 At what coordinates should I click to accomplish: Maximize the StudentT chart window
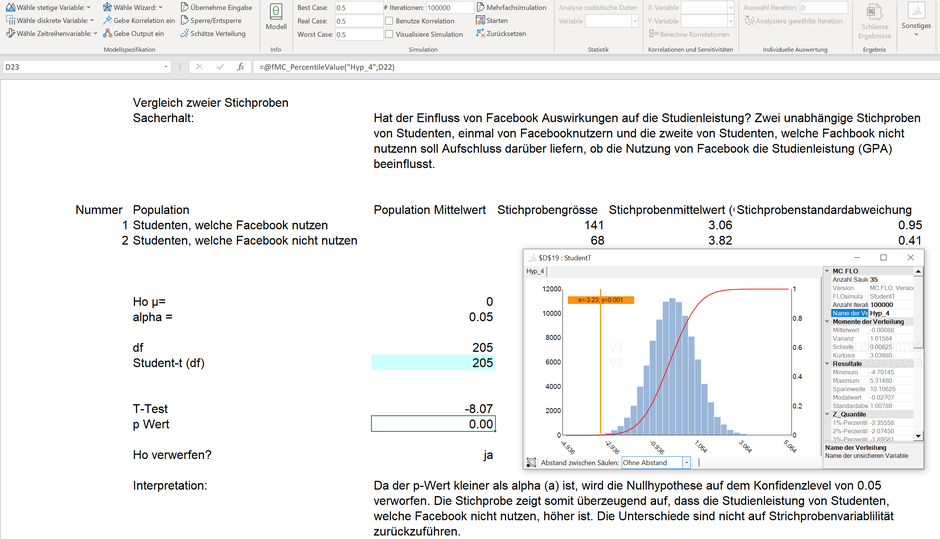click(x=883, y=258)
